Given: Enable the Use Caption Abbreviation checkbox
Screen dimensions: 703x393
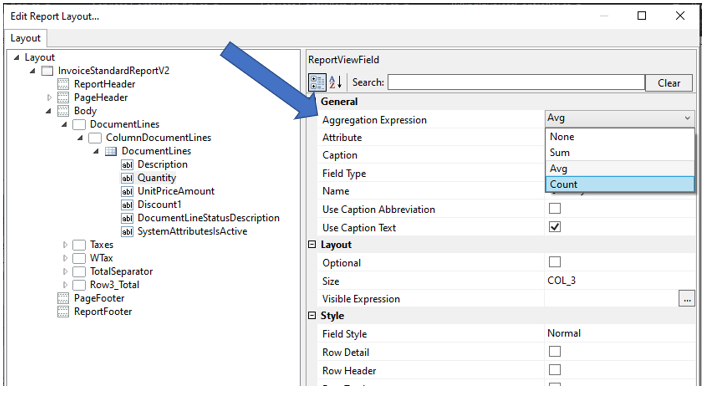Looking at the screenshot, I should 555,209.
